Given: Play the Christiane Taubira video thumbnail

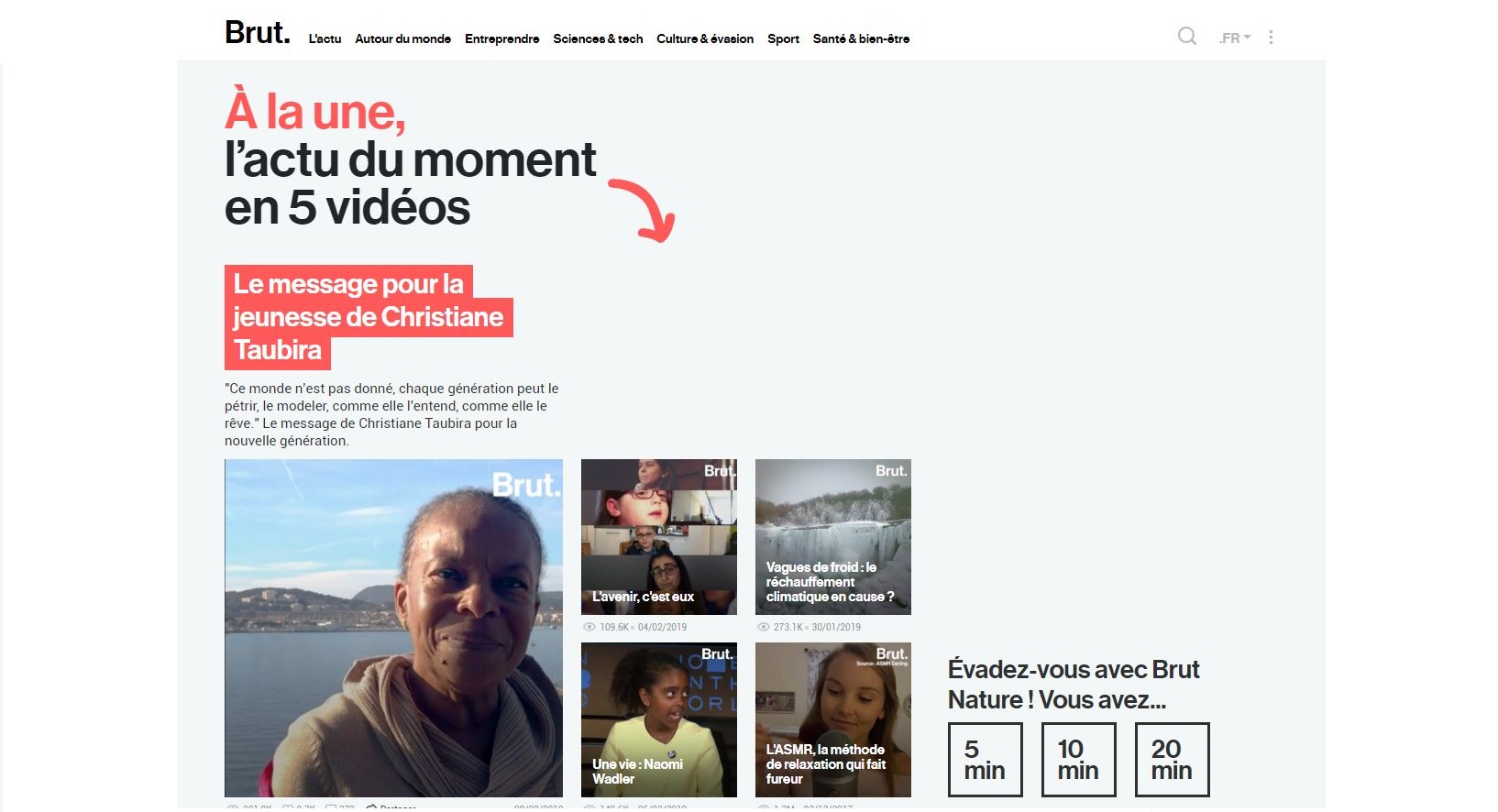Looking at the screenshot, I should click(x=393, y=628).
